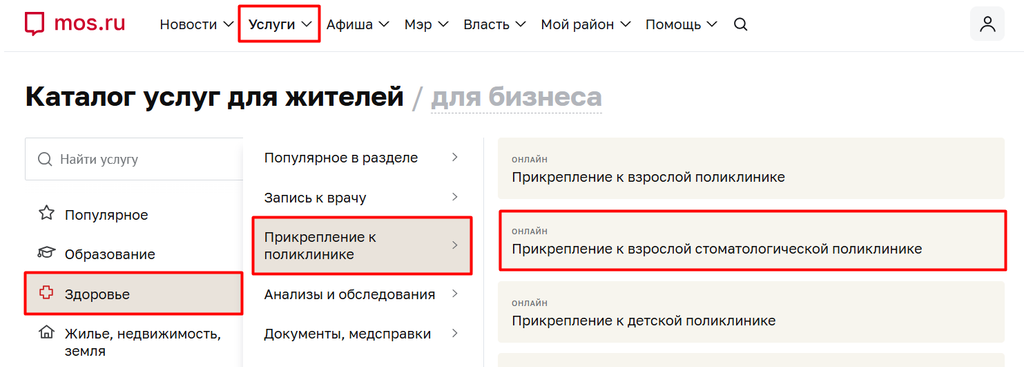The image size is (1024, 367).
Task: Expand the Мой район menu
Action: click(586, 25)
